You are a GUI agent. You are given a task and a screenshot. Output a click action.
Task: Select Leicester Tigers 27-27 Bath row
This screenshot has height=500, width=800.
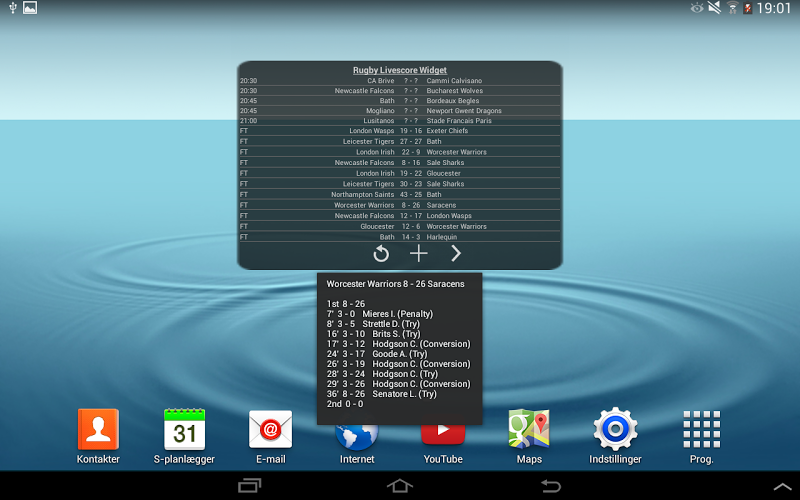click(399, 141)
